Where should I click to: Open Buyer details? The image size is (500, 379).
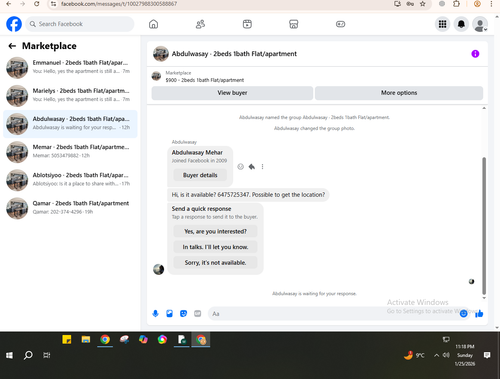pos(200,175)
